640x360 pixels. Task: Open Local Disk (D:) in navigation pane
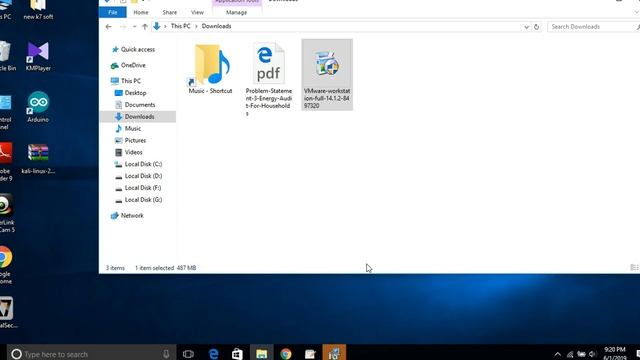[143, 176]
